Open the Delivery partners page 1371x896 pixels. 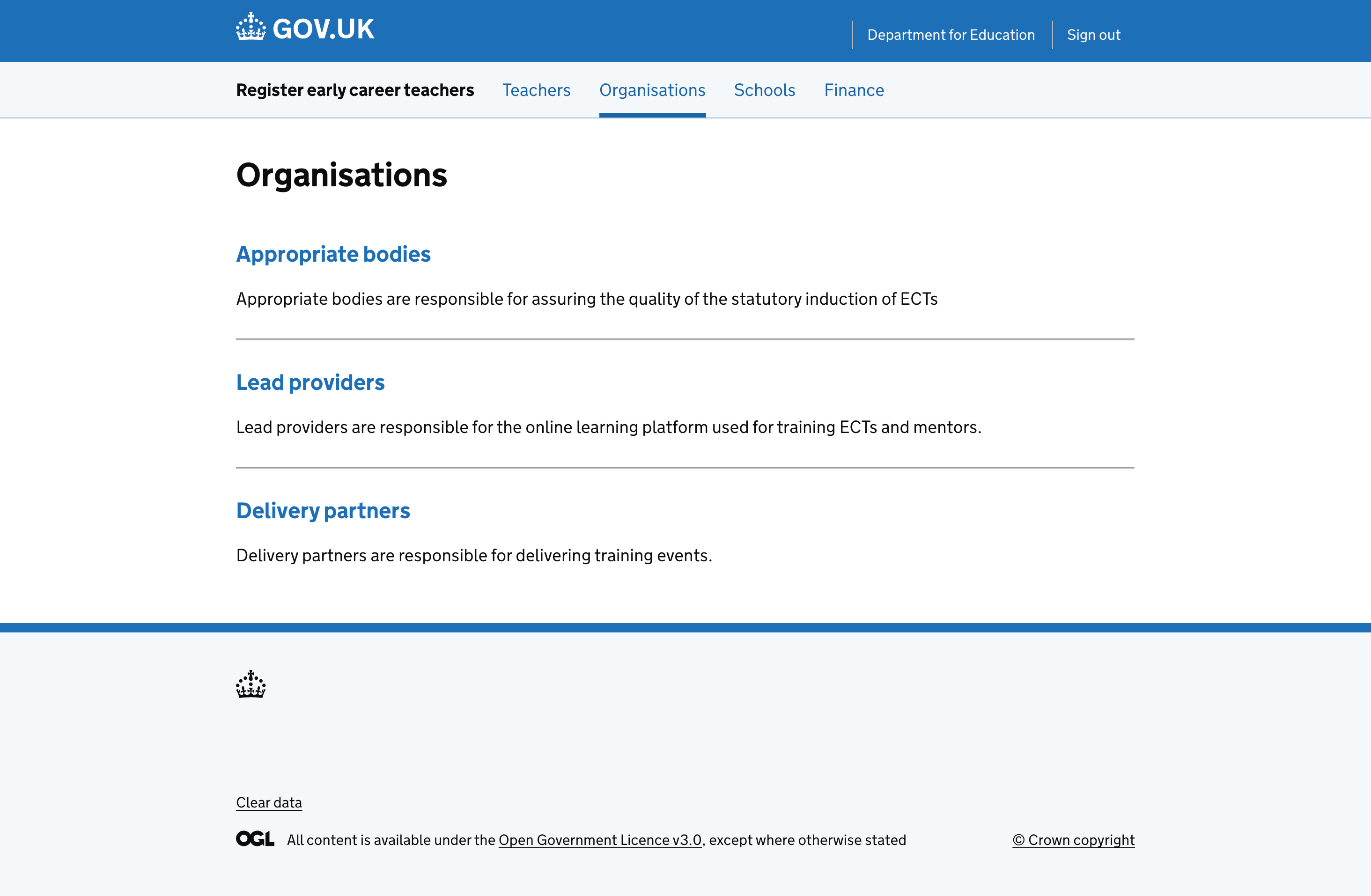[323, 510]
